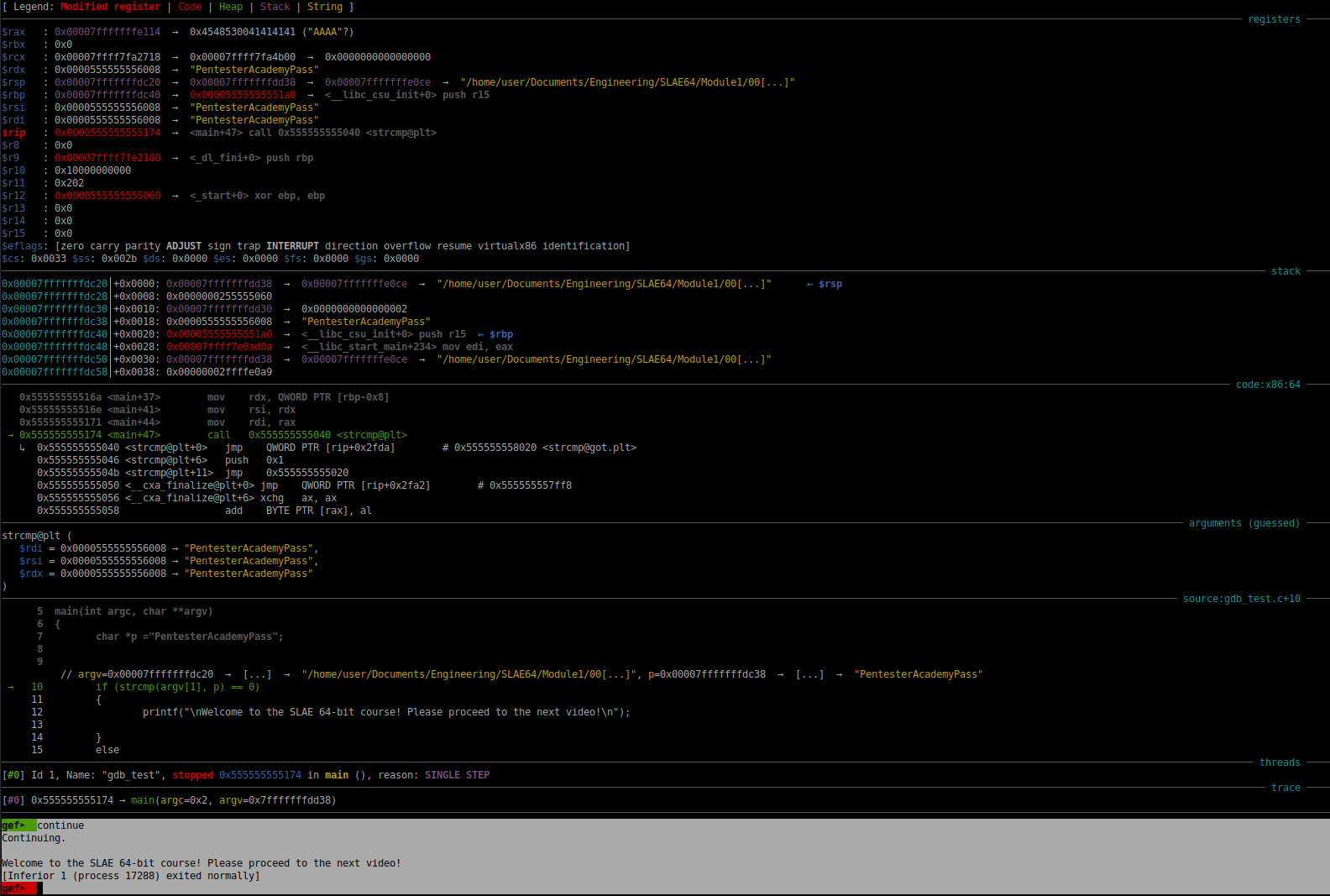Viewport: 1330px width, 896px height.
Task: Click the $rax register label
Action: 13,32
